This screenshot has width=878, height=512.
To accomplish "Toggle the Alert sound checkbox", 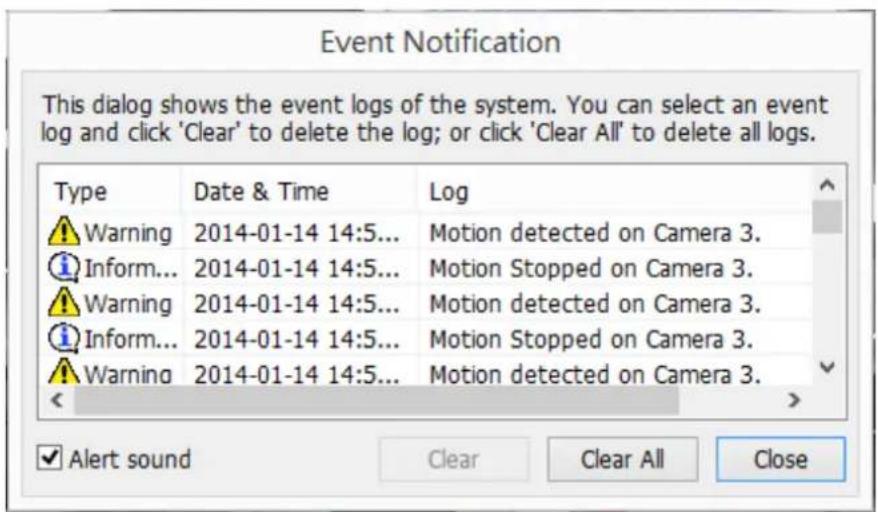I will click(46, 459).
